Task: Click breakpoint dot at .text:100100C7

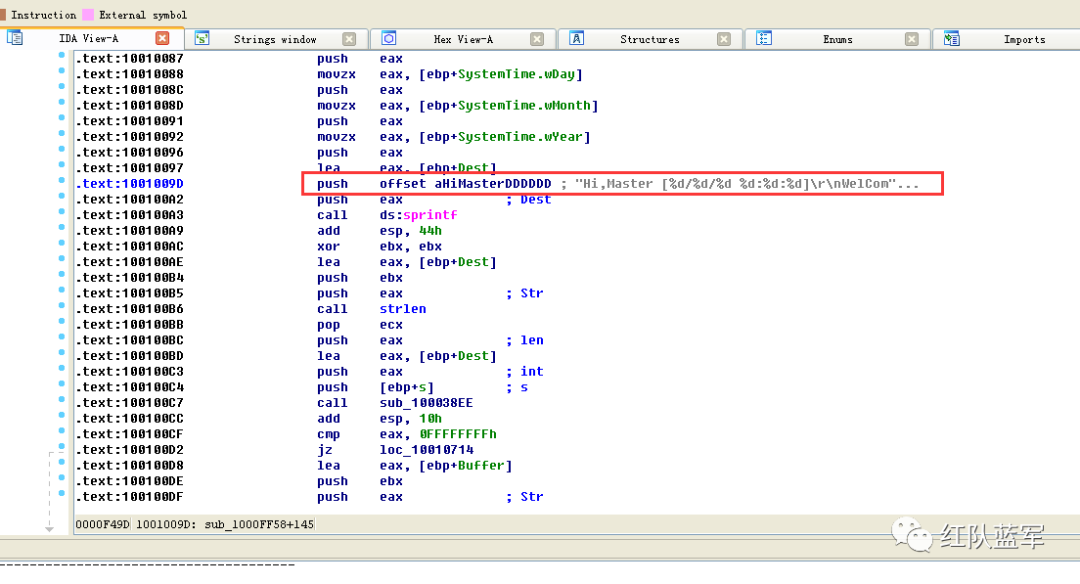Action: click(x=61, y=400)
